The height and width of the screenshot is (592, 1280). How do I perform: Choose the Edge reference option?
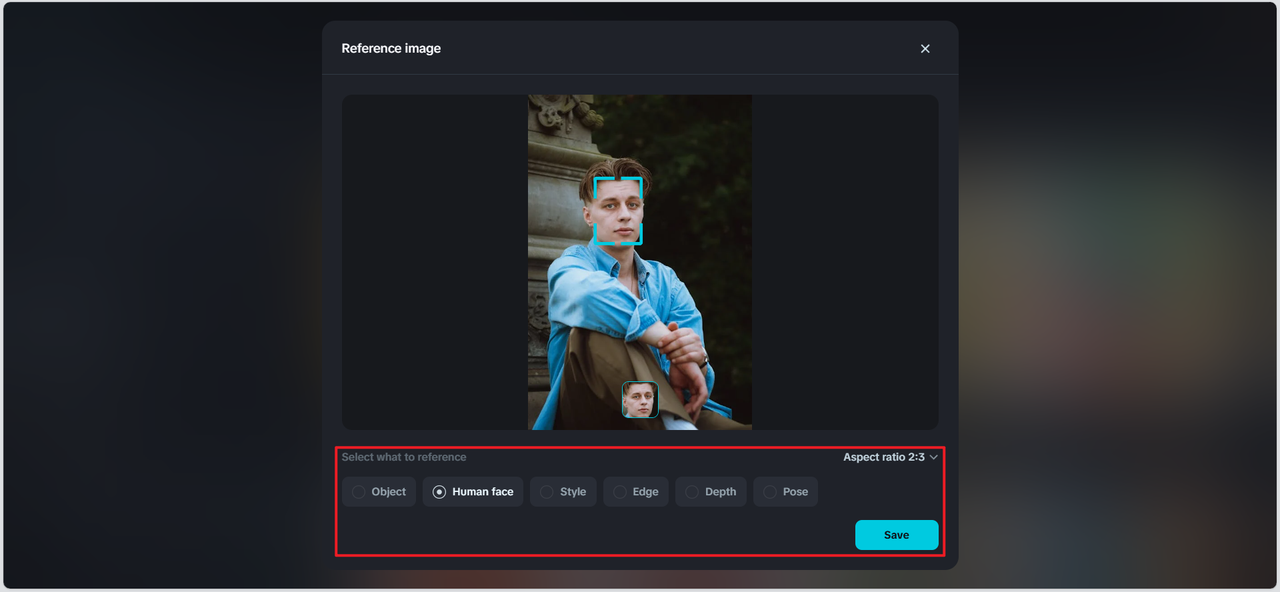(636, 492)
